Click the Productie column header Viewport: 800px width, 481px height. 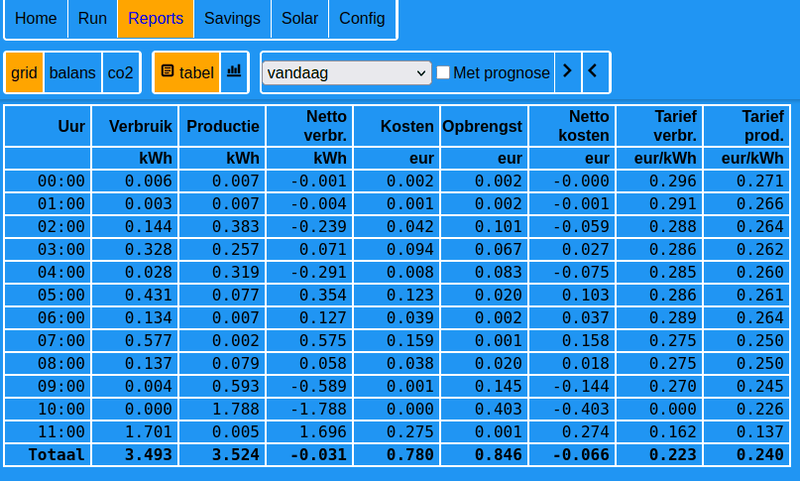click(x=222, y=126)
